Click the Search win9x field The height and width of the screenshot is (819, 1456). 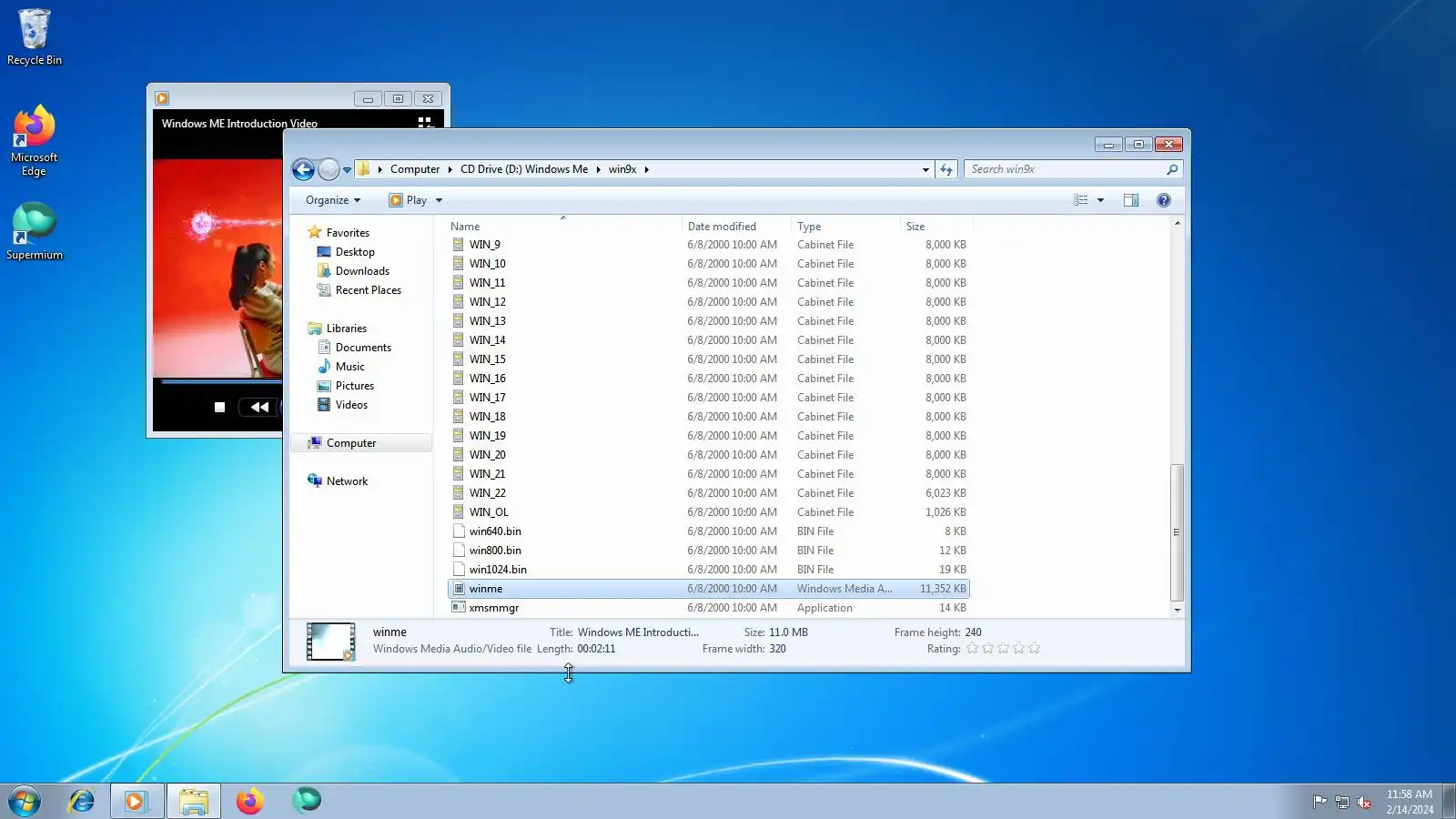tap(1065, 169)
